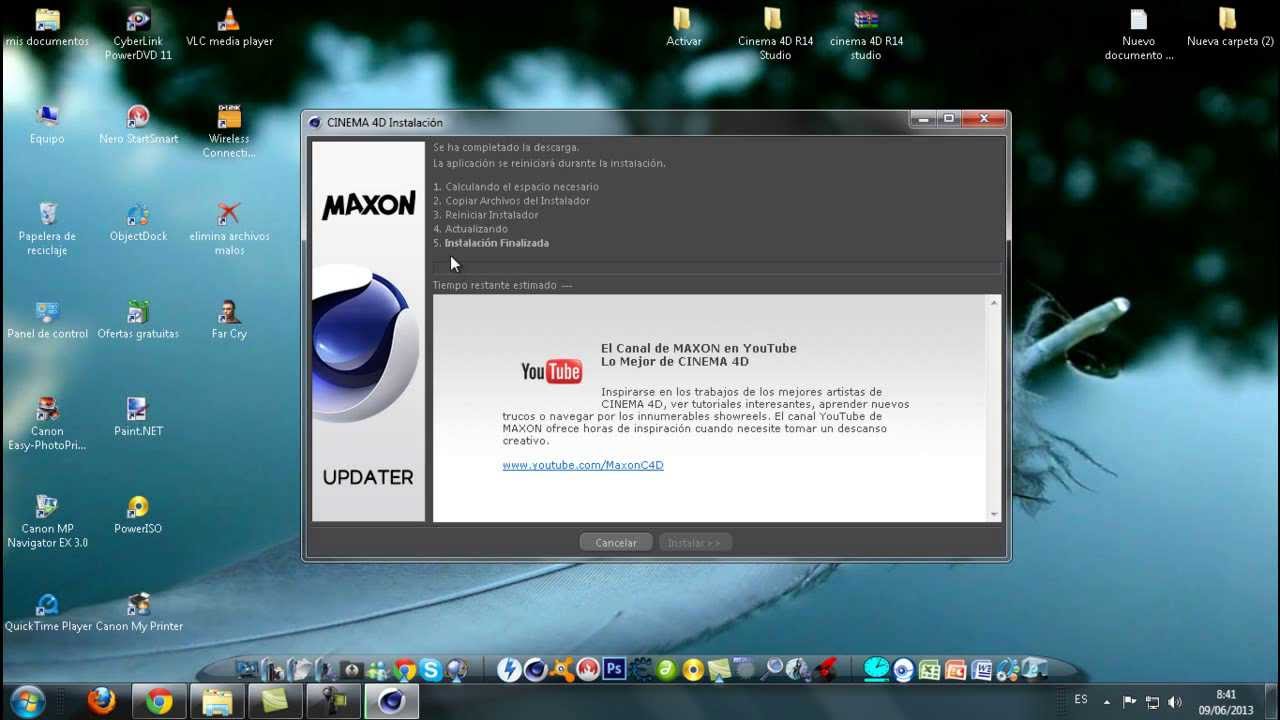Open the 'elimina archivos malos' desktop icon
Screen dimensions: 1280x720
229,227
